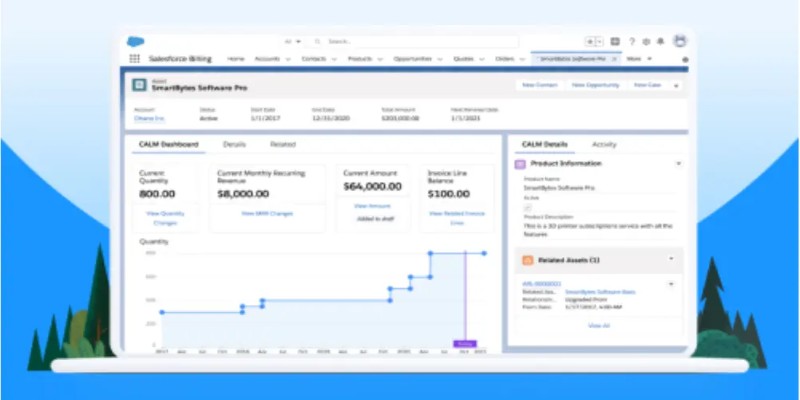
Task: Click the last data point on the Quantity chart
Action: pyautogui.click(x=484, y=253)
